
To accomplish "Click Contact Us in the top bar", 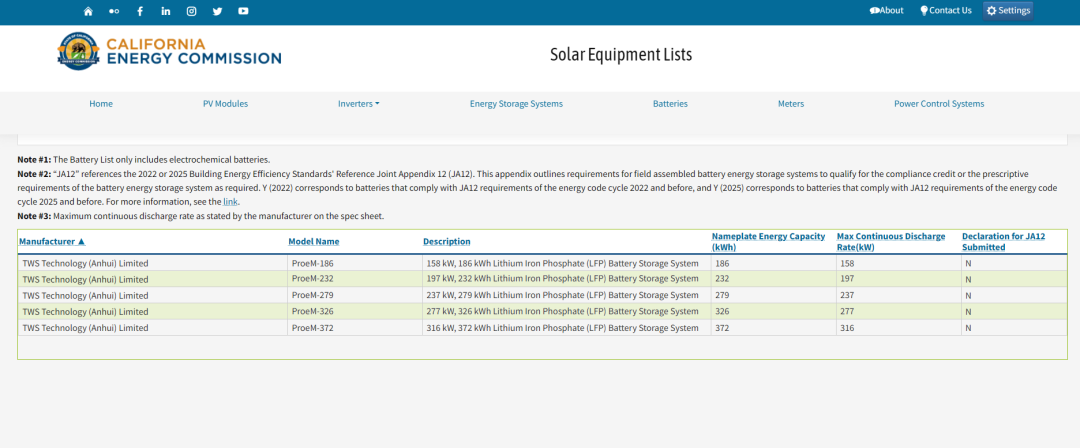I will click(x=945, y=10).
